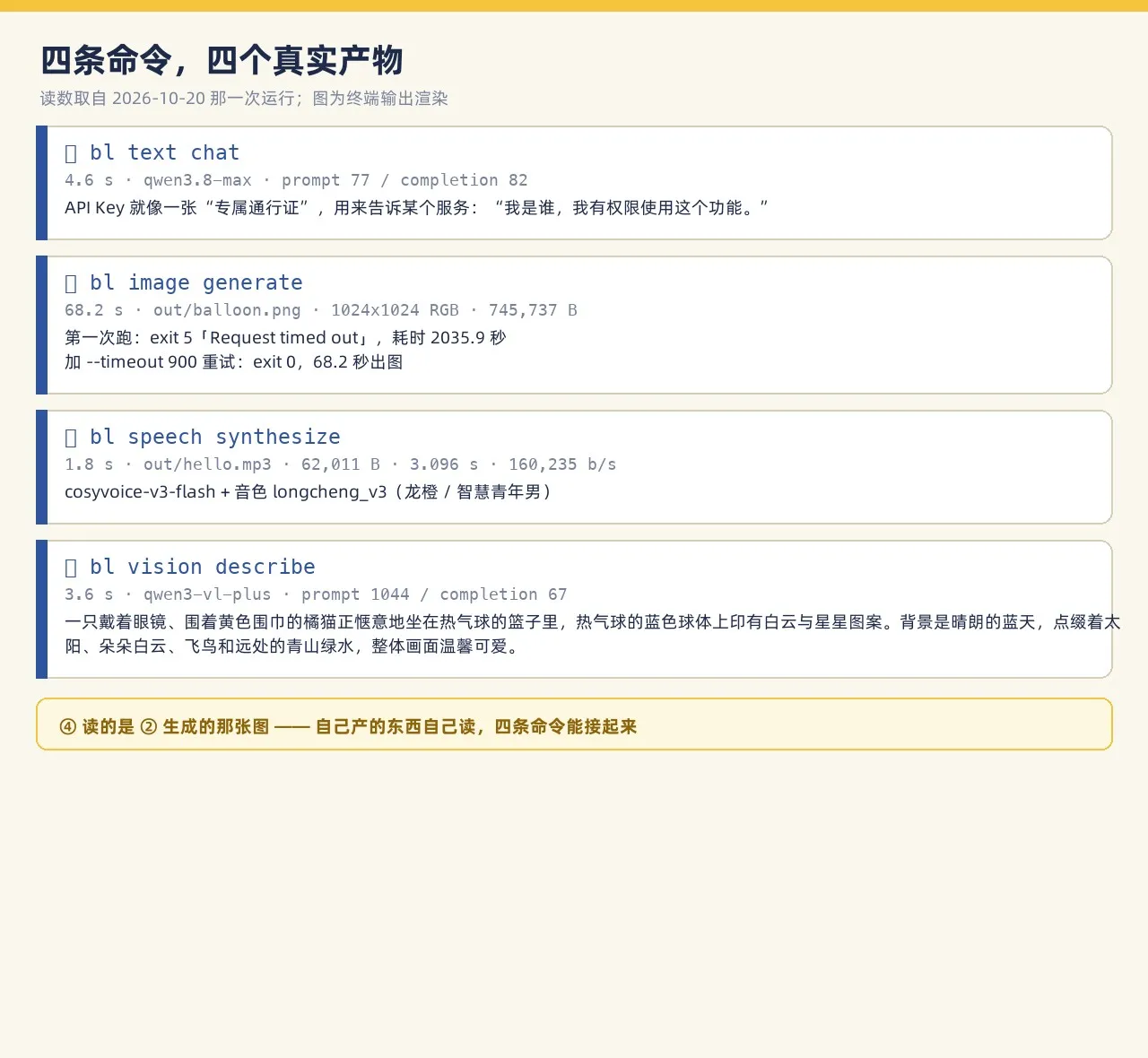Click the "1.8 s" duration value

89,464
